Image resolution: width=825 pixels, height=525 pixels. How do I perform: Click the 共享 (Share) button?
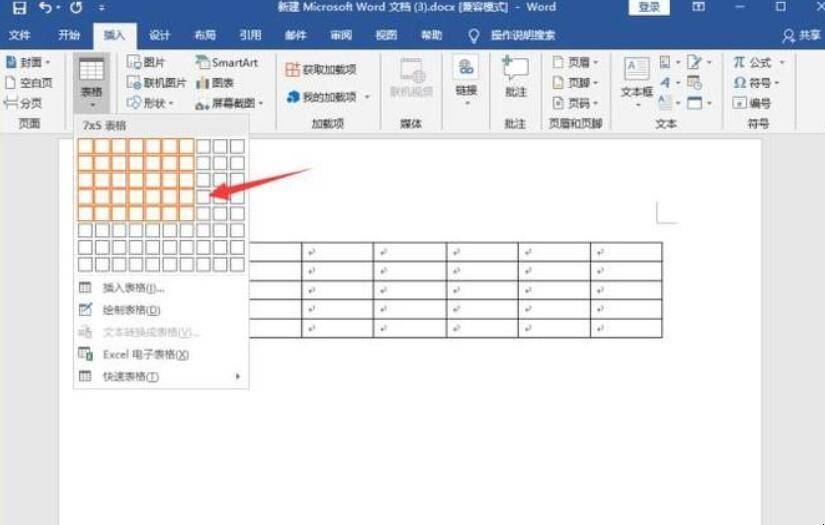tap(801, 35)
